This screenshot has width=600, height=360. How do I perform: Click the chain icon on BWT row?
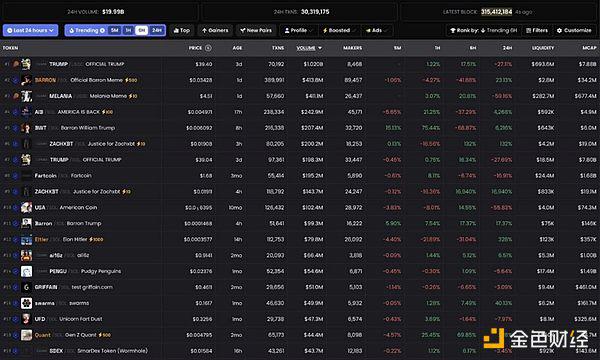point(15,128)
